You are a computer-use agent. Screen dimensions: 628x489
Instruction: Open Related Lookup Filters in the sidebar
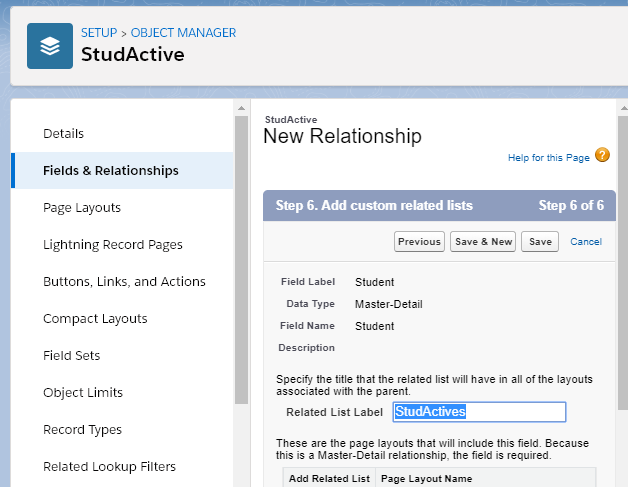110,467
